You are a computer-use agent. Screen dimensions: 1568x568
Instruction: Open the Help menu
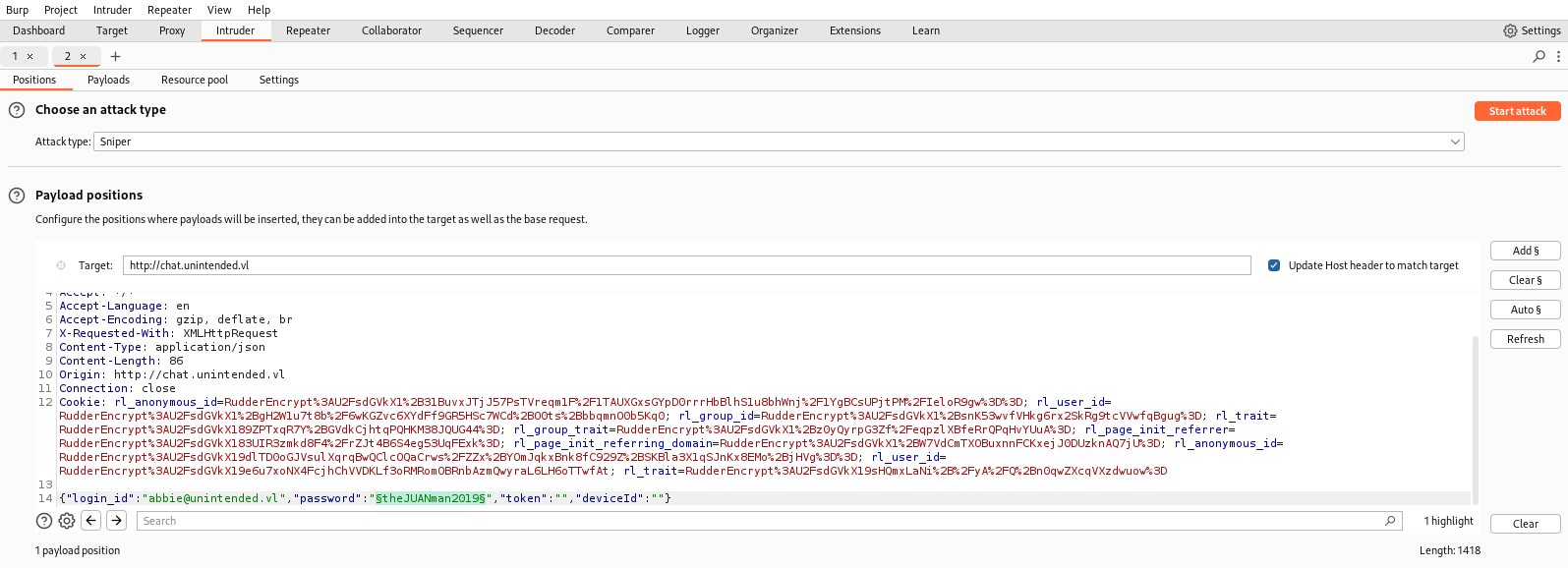tap(259, 10)
